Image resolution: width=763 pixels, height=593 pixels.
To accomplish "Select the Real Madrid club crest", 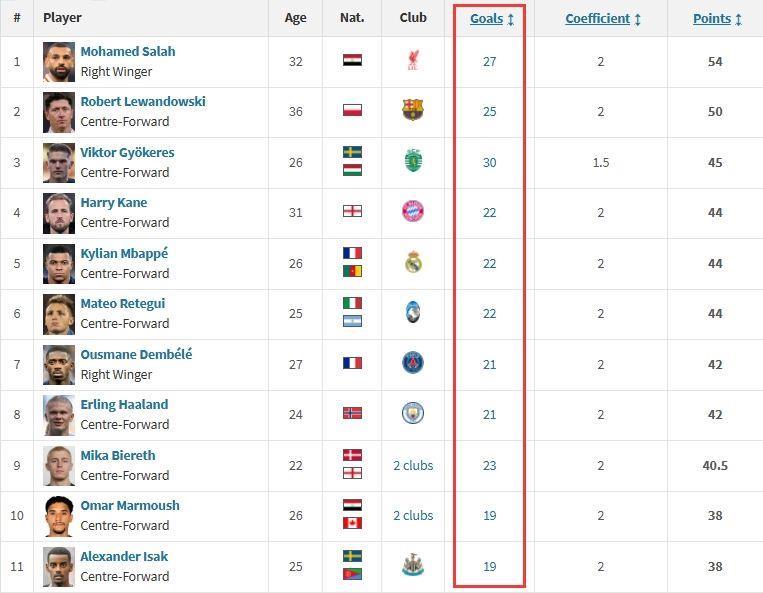I will (x=413, y=262).
